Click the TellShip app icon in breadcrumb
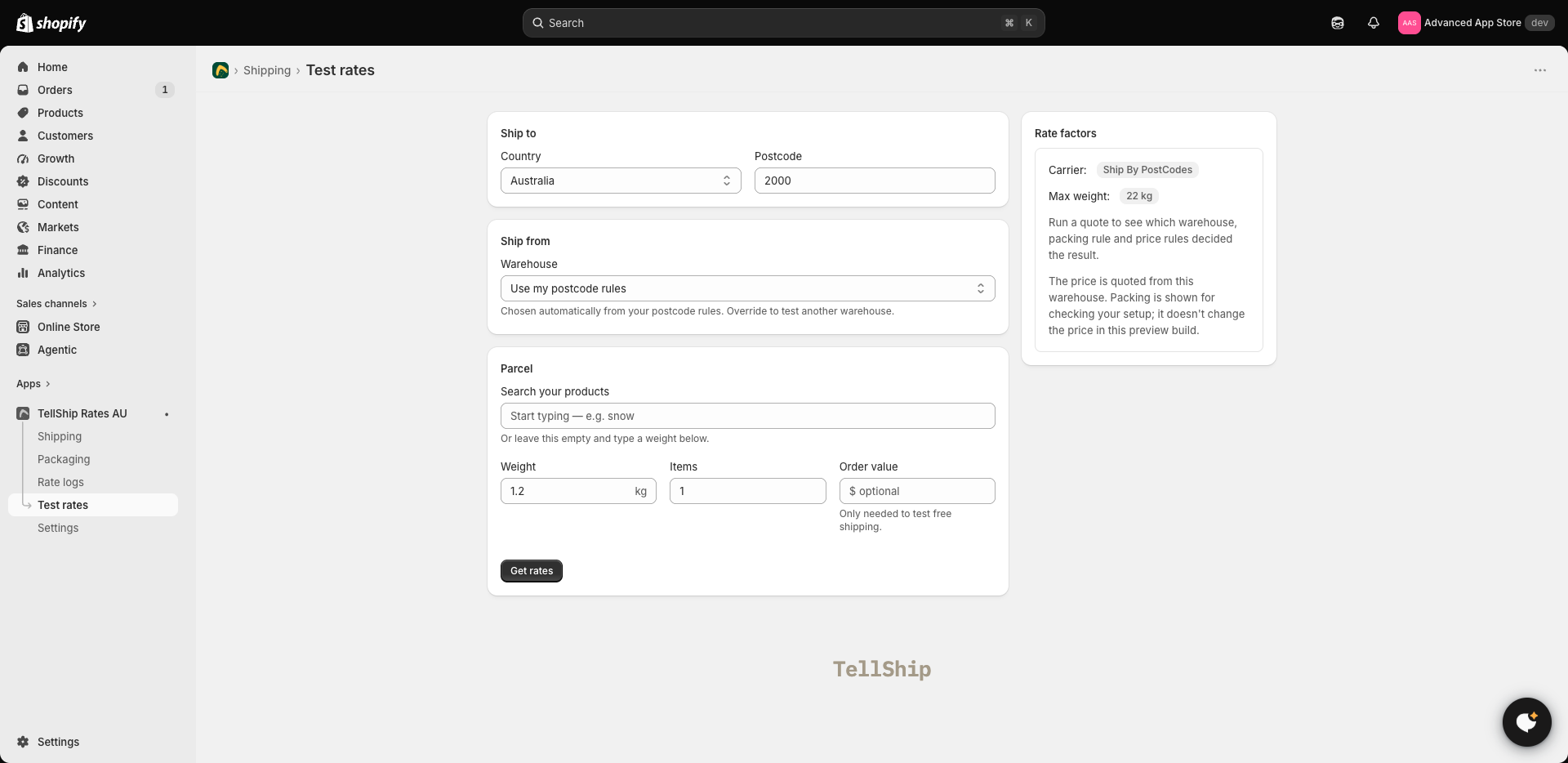The height and width of the screenshot is (763, 1568). pyautogui.click(x=220, y=70)
